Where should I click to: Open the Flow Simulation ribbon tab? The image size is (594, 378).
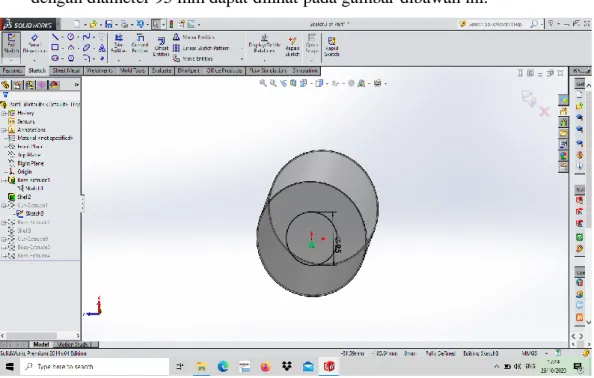[x=267, y=71]
